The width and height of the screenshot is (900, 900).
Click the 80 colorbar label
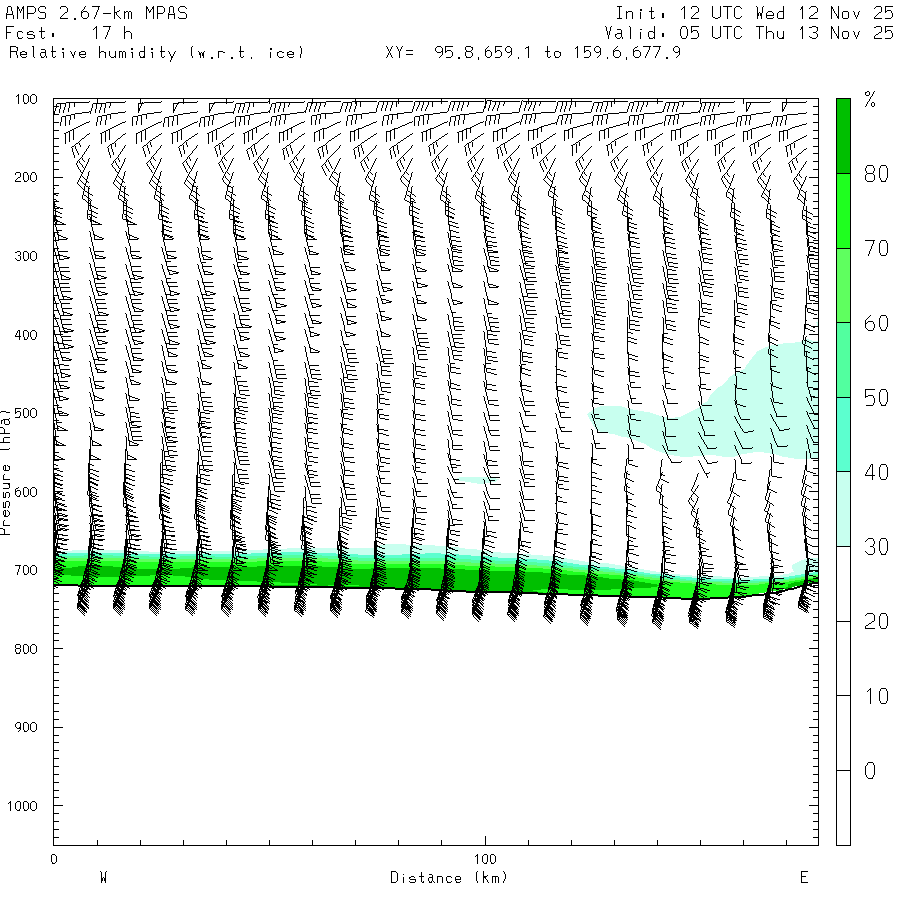tap(876, 174)
